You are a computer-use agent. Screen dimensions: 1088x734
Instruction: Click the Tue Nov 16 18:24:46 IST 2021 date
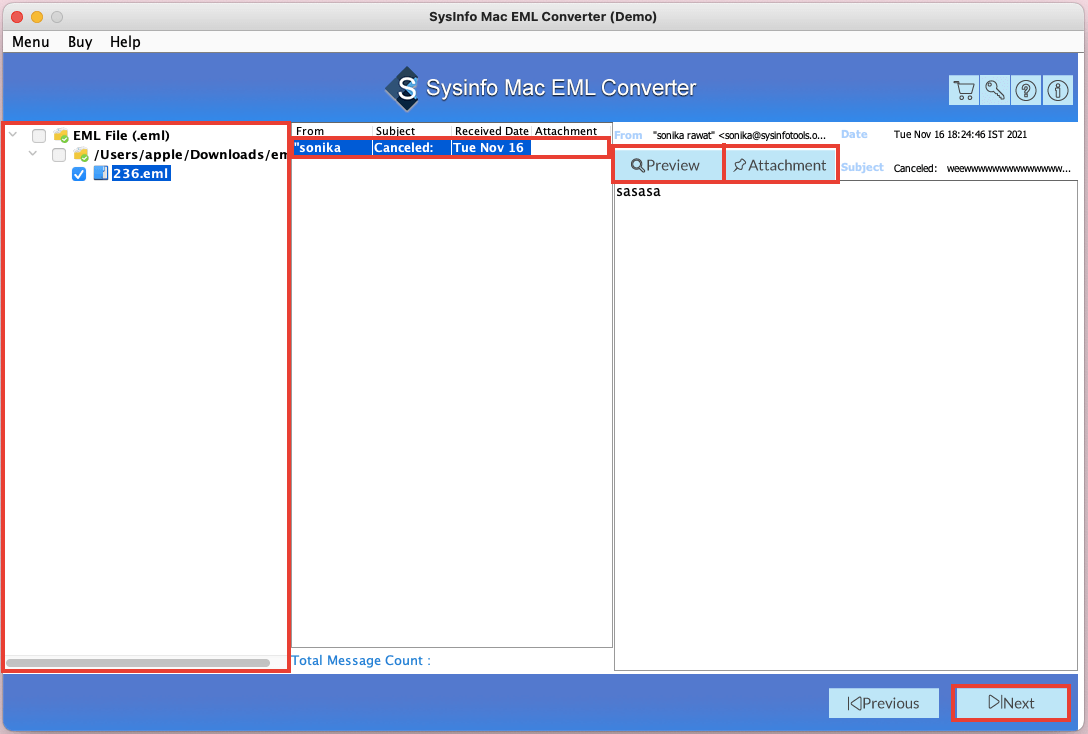(960, 135)
